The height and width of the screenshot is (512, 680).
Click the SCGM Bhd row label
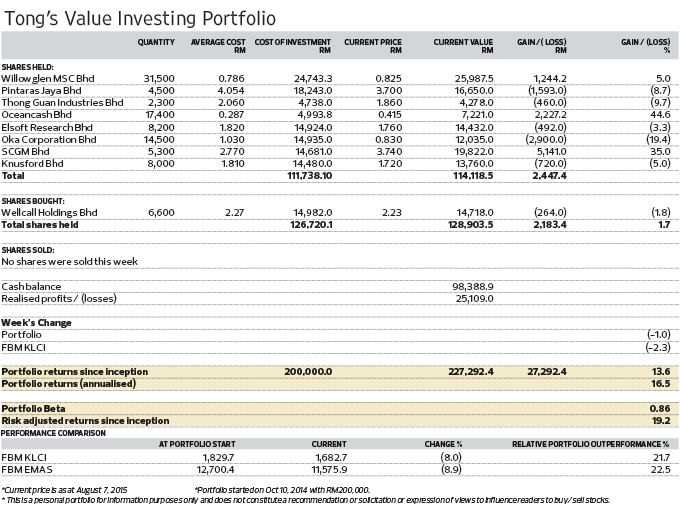coord(25,152)
